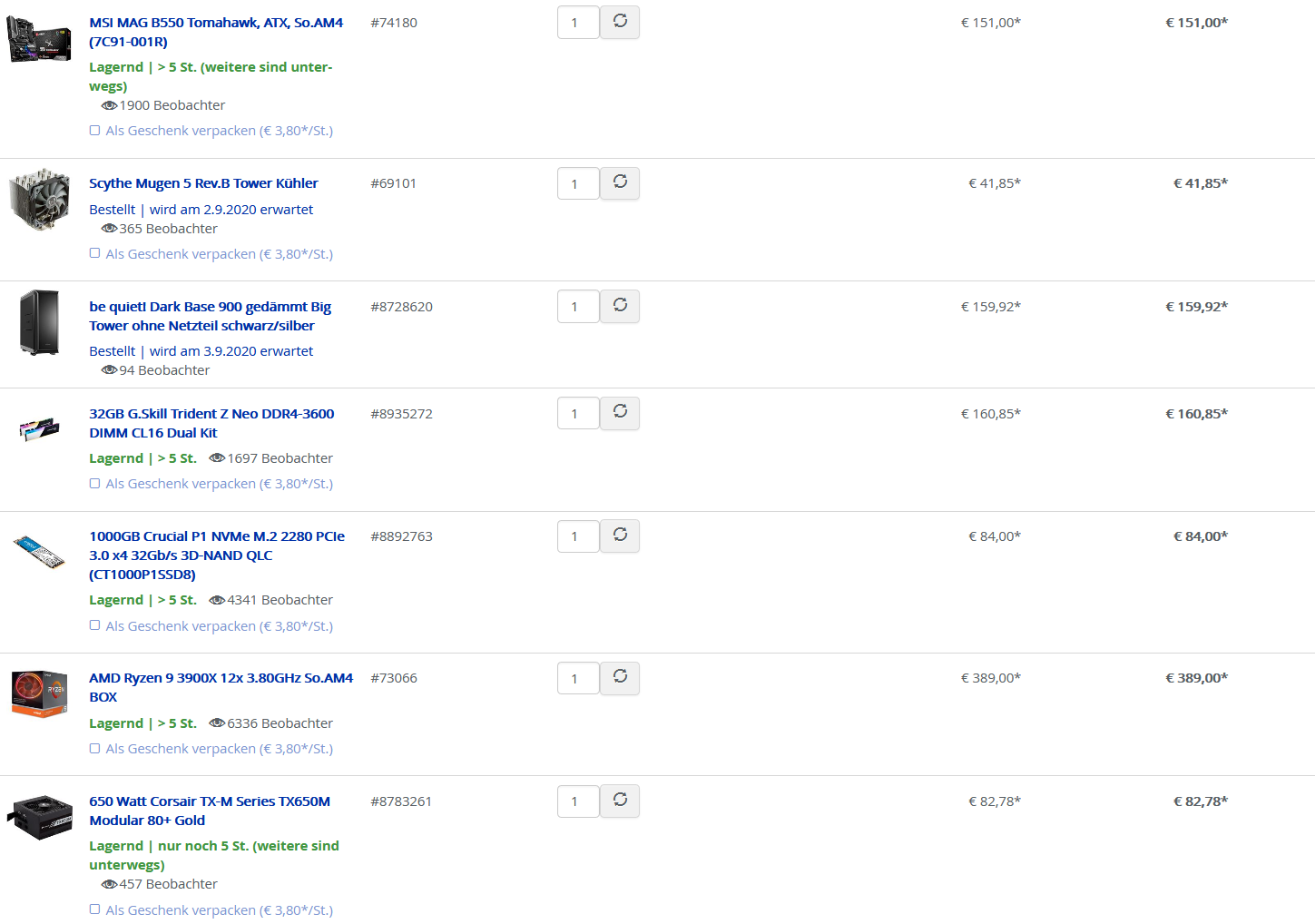Focus quantity field for Dark Base 900
This screenshot has height=924, width=1315.
tap(578, 307)
